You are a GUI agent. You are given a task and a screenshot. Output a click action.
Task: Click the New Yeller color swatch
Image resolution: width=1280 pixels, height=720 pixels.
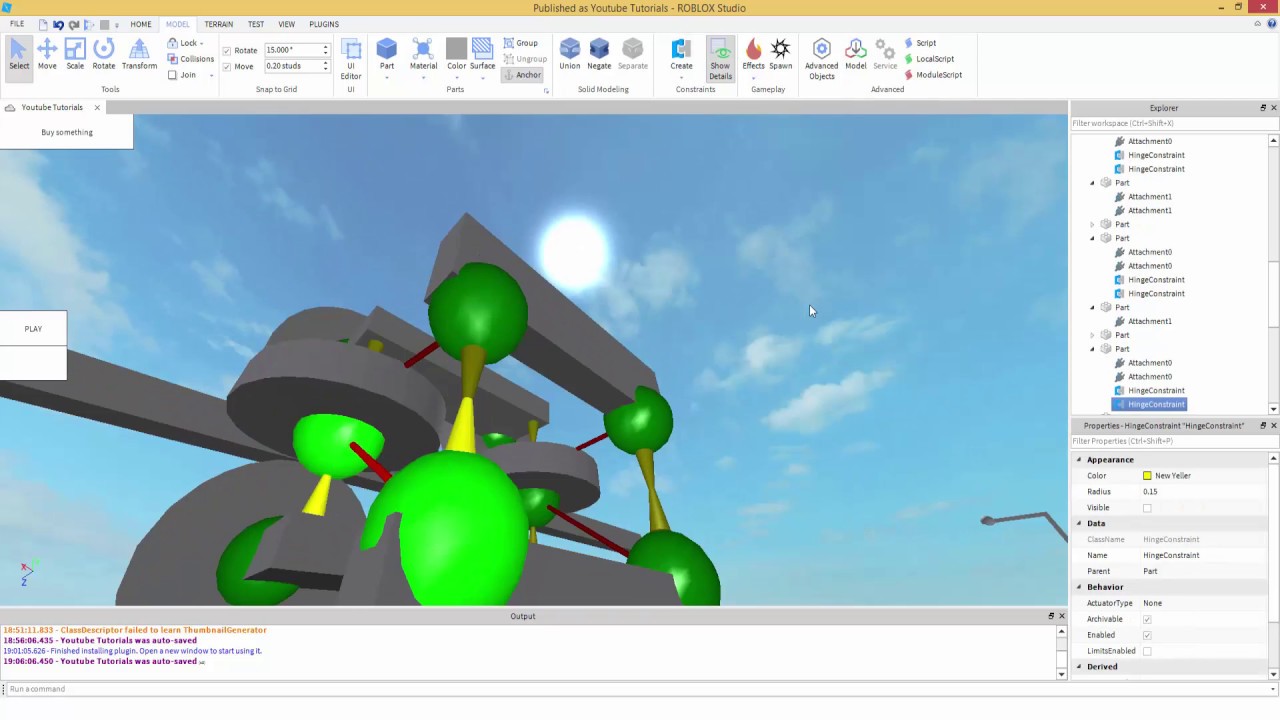click(x=1147, y=476)
